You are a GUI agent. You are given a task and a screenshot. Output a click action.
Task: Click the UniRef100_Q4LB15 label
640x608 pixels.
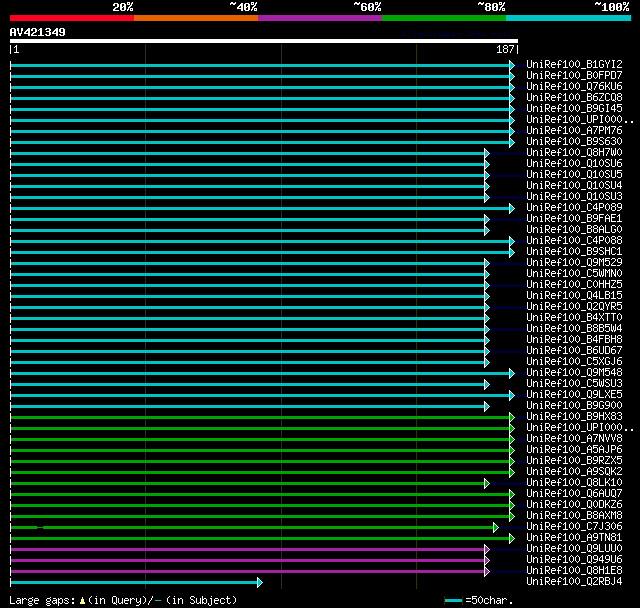click(574, 296)
